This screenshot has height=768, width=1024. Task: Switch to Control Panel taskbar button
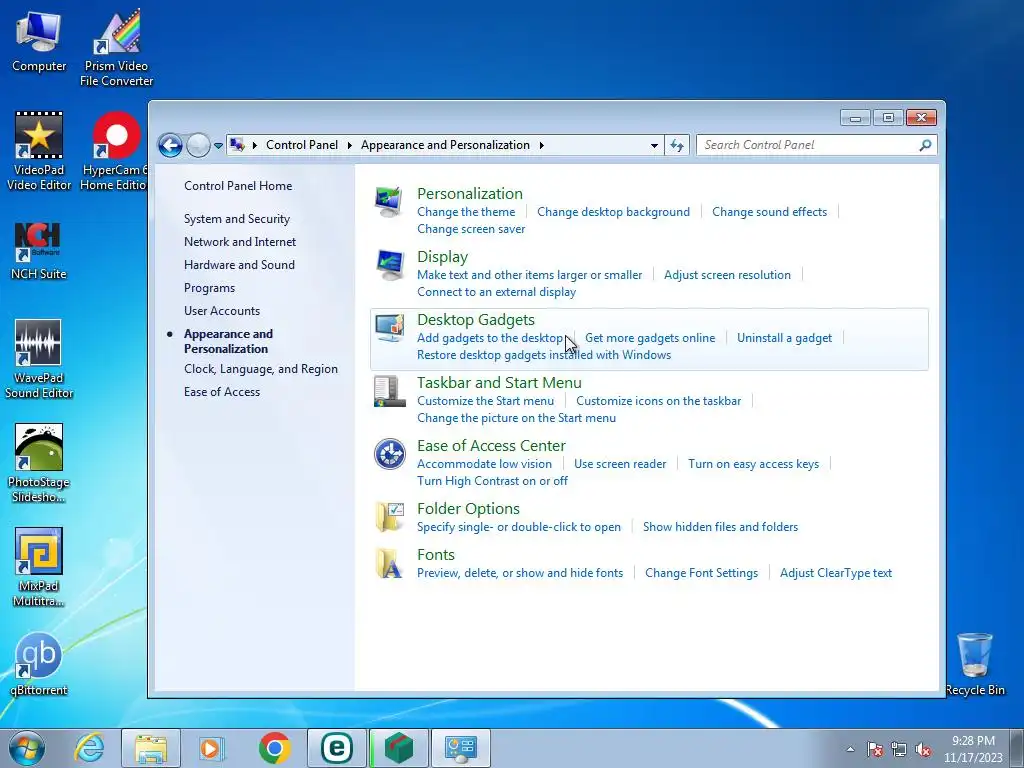(461, 748)
